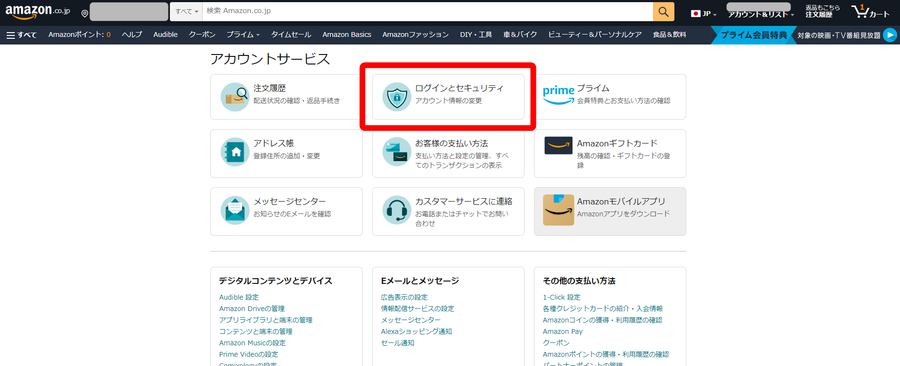This screenshot has width=900, height=366.
Task: Click the prime logo icon
Action: [558, 95]
